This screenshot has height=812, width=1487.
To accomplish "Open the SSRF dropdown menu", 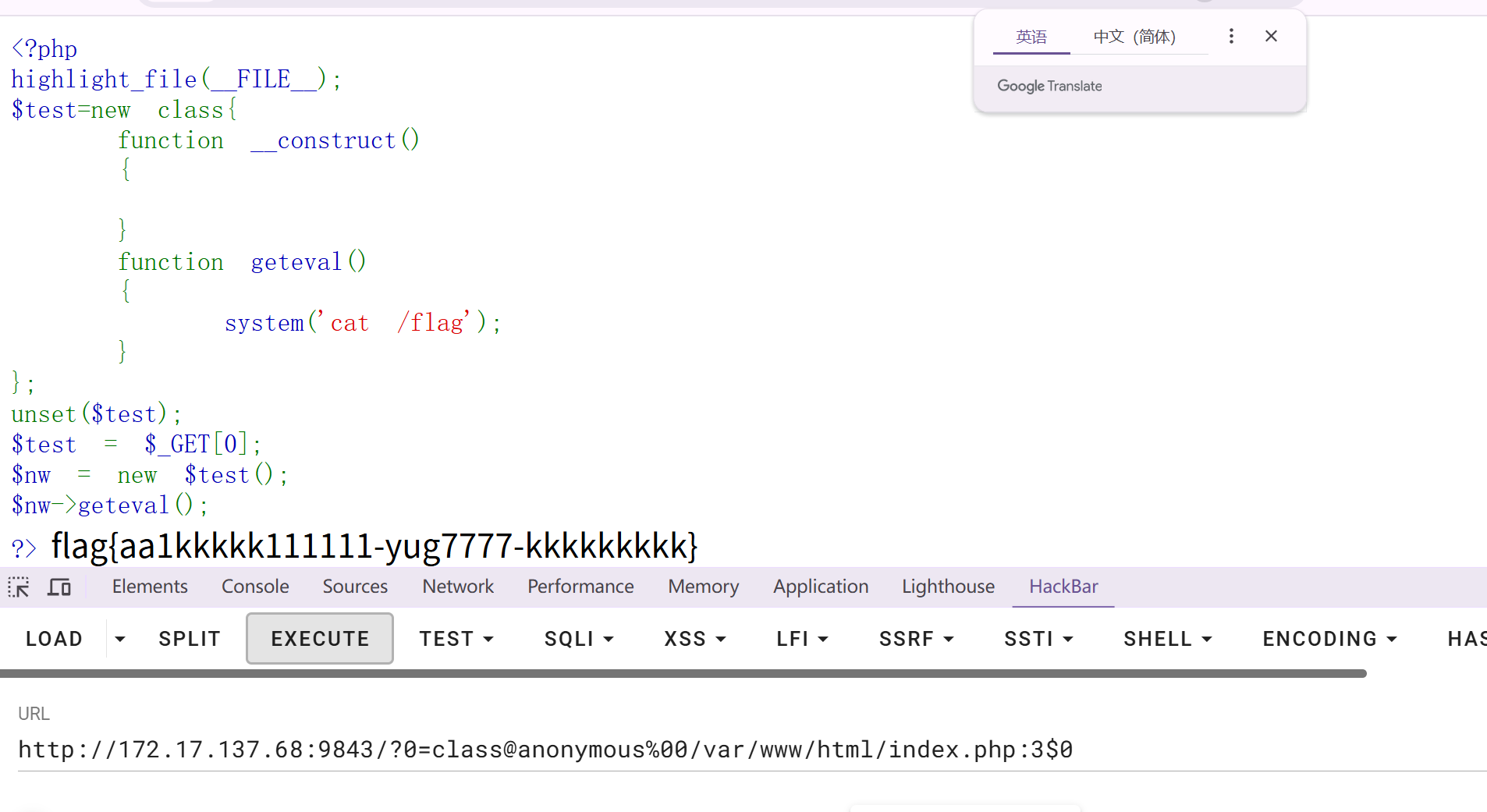I will (916, 638).
